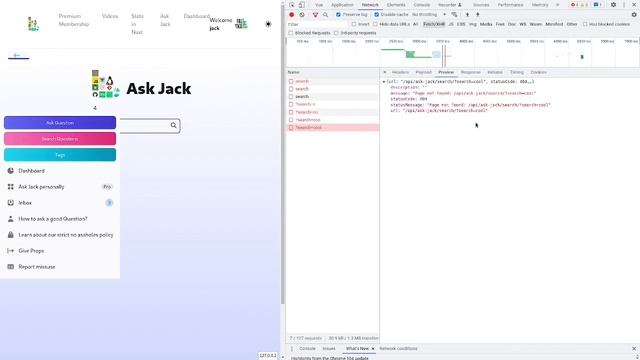
Task: Click the teal Tags button
Action: pyautogui.click(x=60, y=155)
